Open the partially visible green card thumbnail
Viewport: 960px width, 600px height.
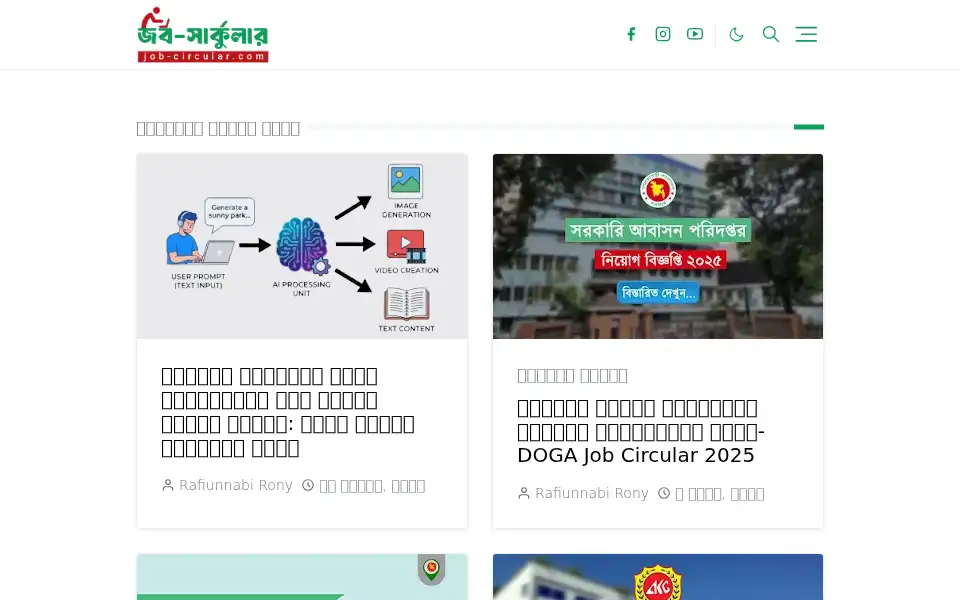point(302,577)
